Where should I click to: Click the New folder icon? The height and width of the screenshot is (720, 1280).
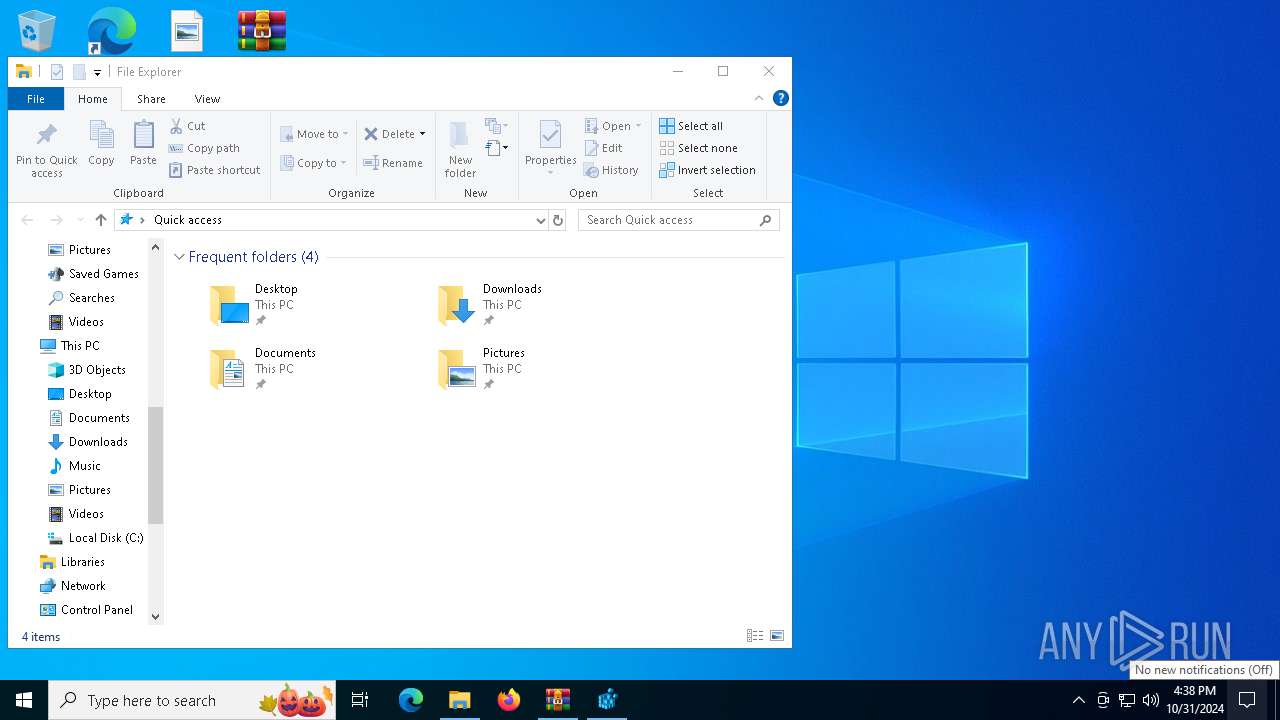460,135
